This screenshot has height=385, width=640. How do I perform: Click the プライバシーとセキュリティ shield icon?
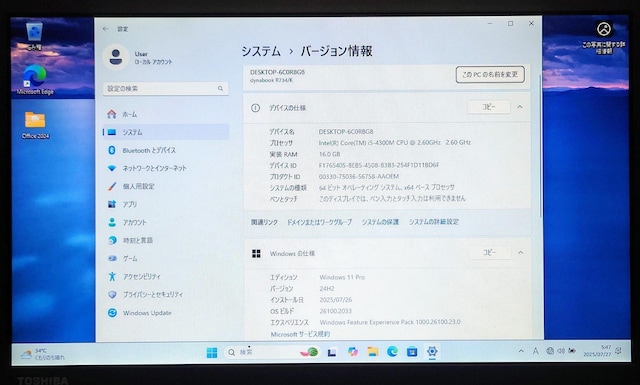pyautogui.click(x=112, y=295)
